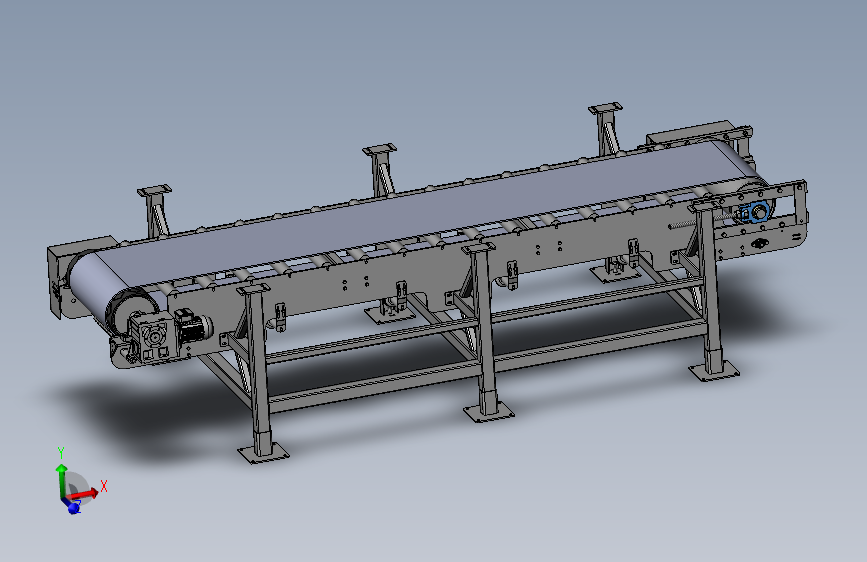Select the blue bearing housing at the tail end
867x562 pixels.
point(754,214)
